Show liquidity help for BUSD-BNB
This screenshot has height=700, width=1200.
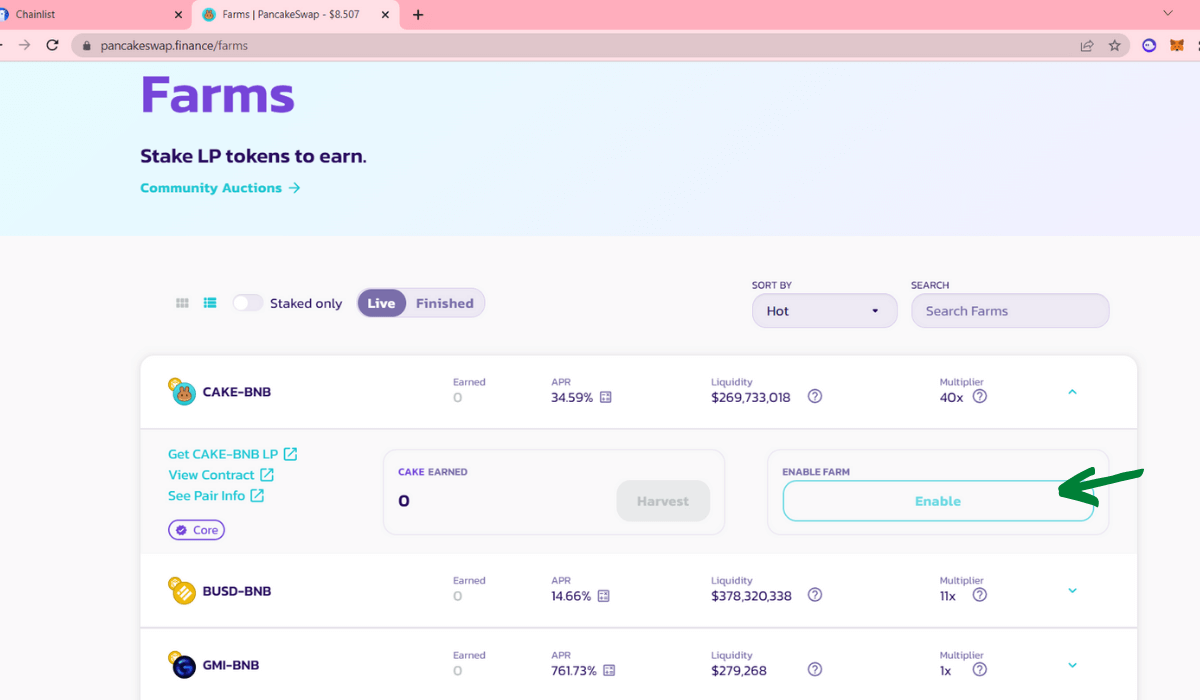[x=815, y=595]
